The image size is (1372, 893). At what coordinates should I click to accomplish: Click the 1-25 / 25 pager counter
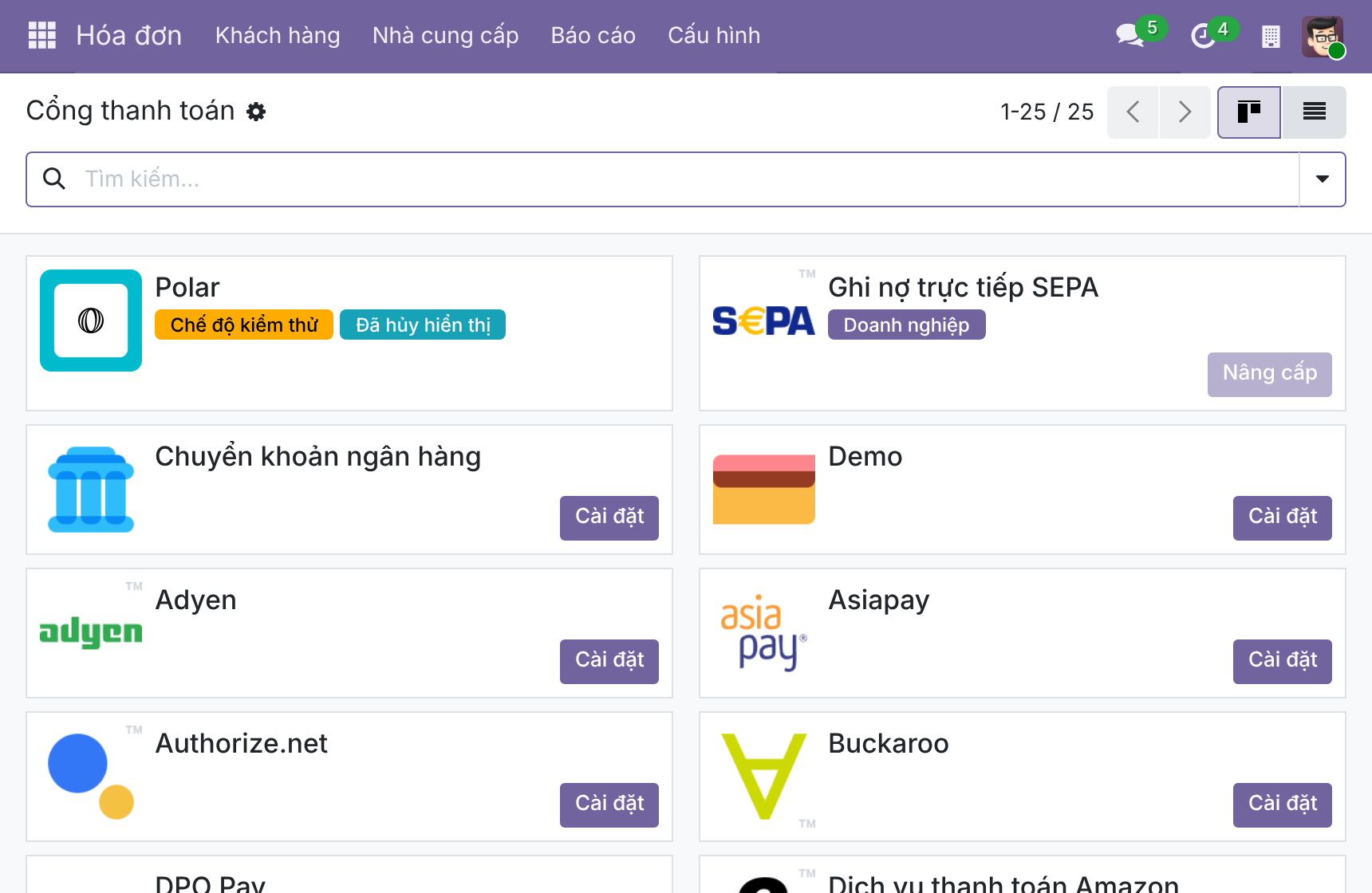(x=1047, y=112)
